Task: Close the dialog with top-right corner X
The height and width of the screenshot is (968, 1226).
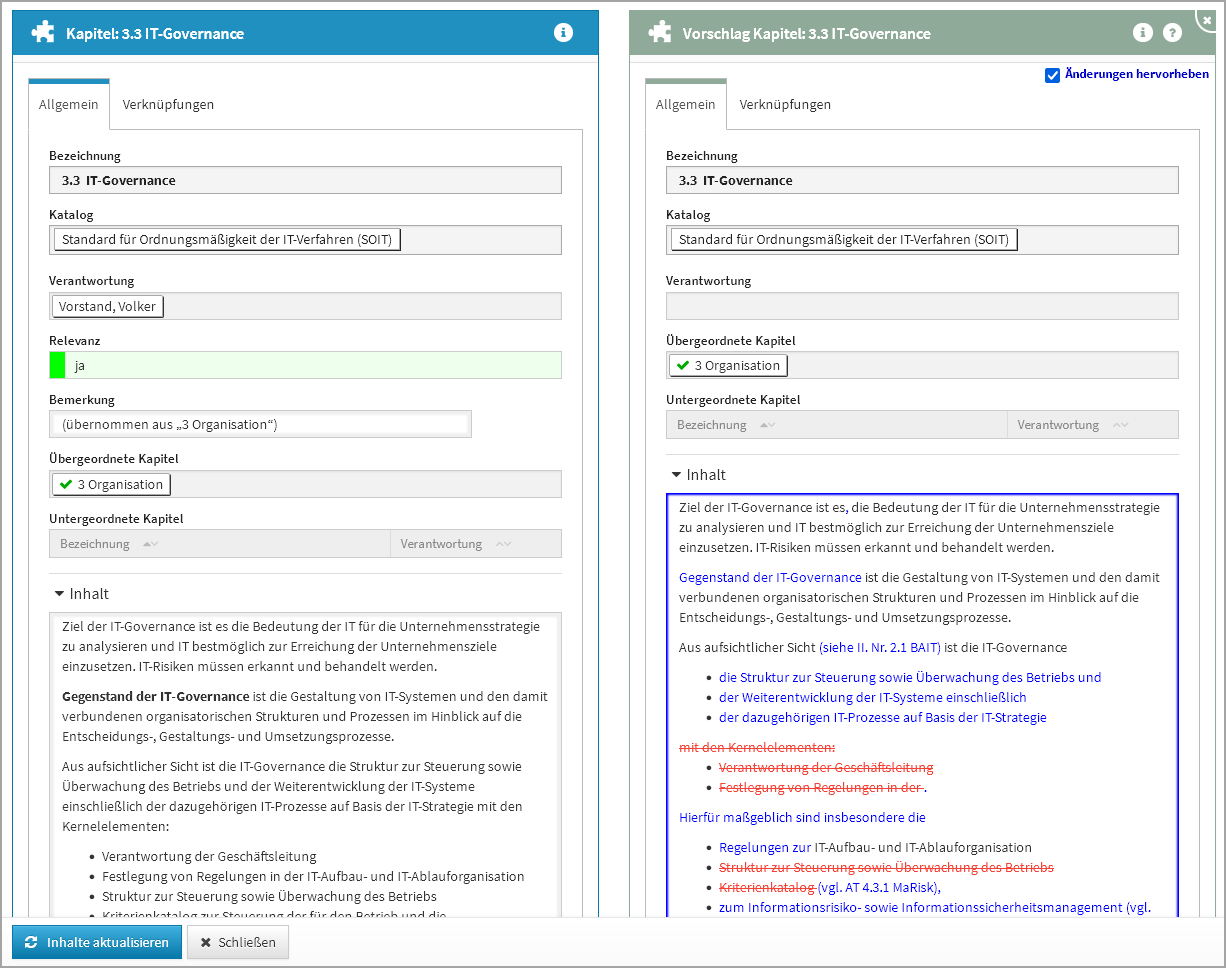Action: tap(1208, 18)
